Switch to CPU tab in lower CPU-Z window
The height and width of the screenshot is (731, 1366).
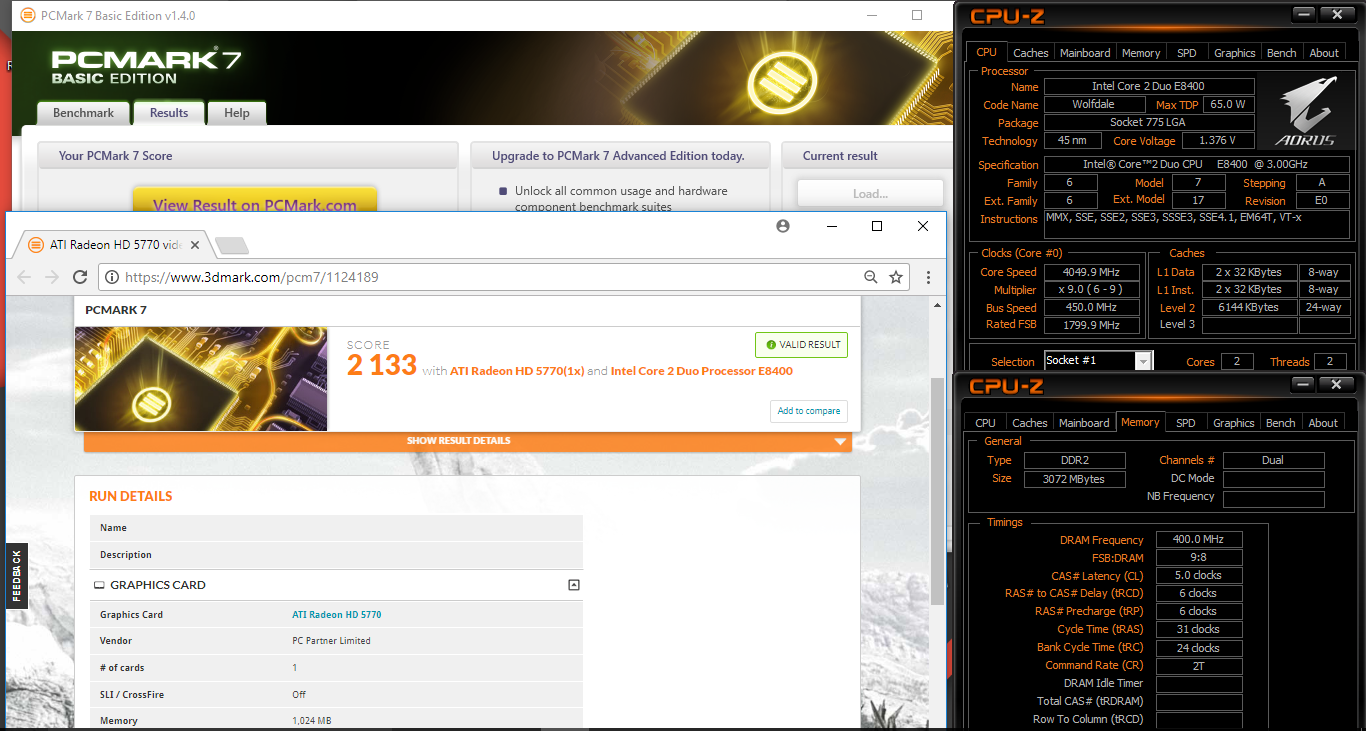(985, 423)
